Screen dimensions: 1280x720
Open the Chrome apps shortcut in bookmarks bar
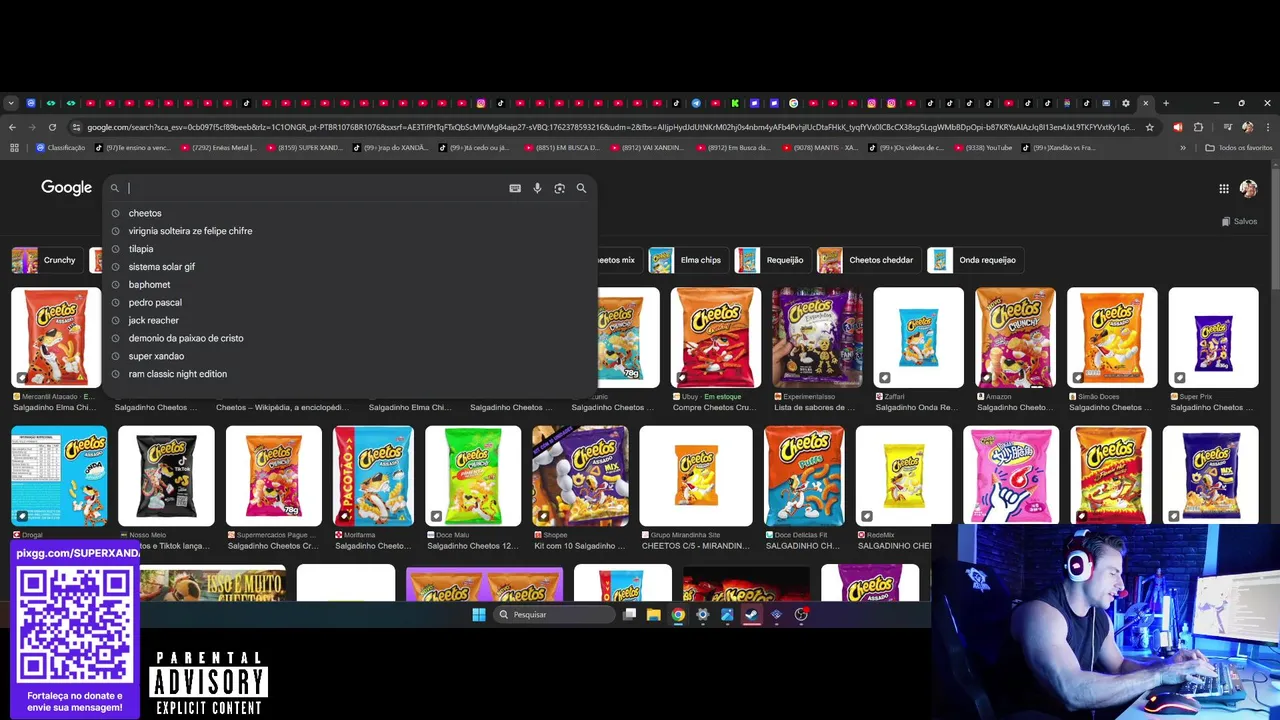[14, 147]
